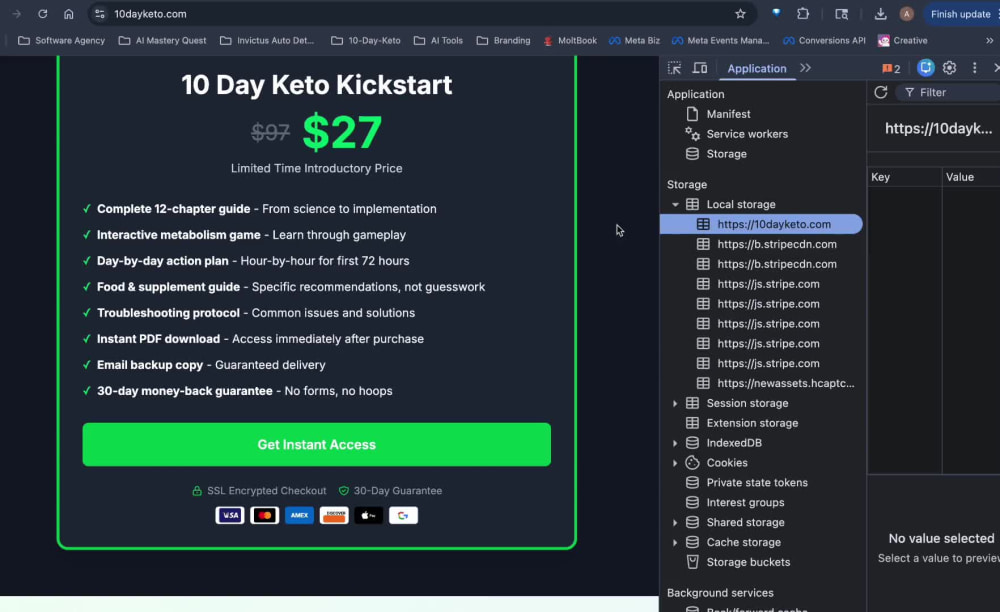This screenshot has width=1000, height=612.
Task: Open MoltBook bookmark
Action: [570, 40]
